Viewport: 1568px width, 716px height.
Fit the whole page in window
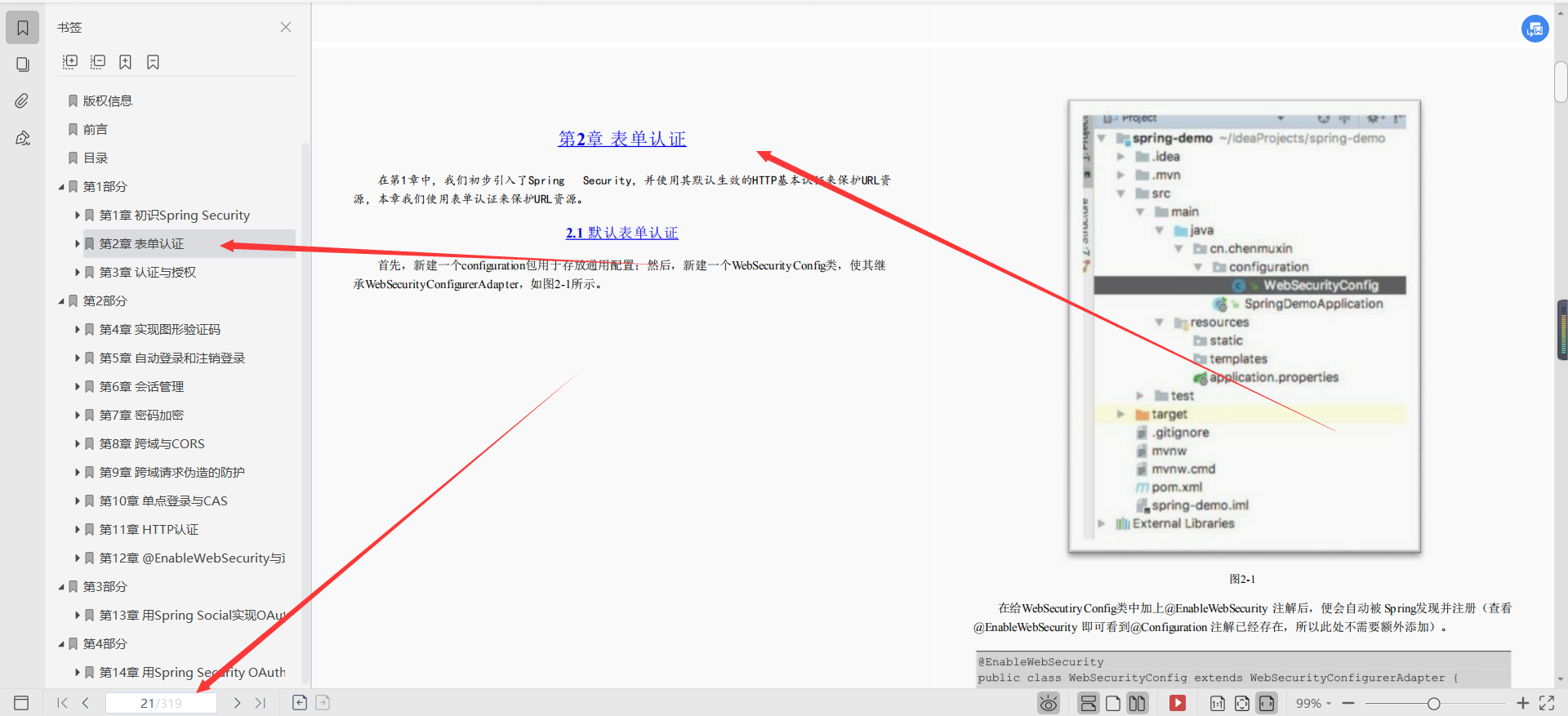[1242, 703]
